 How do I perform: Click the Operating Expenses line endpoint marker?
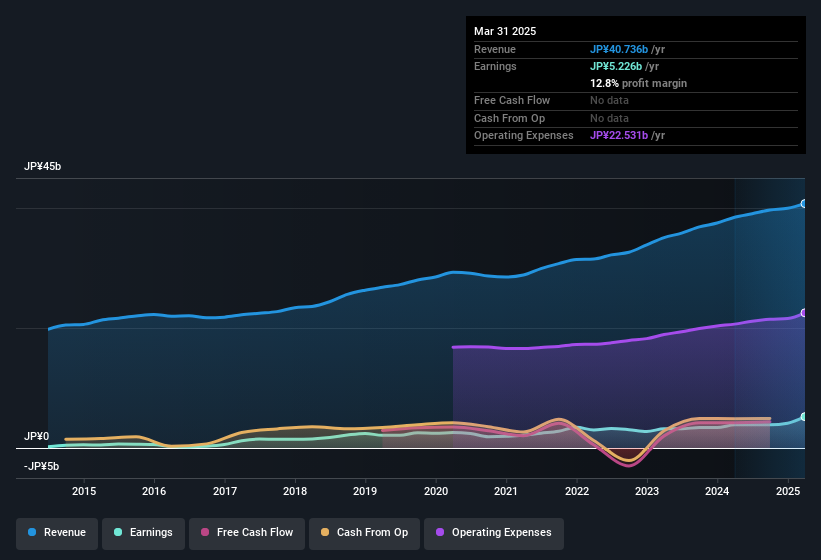804,313
